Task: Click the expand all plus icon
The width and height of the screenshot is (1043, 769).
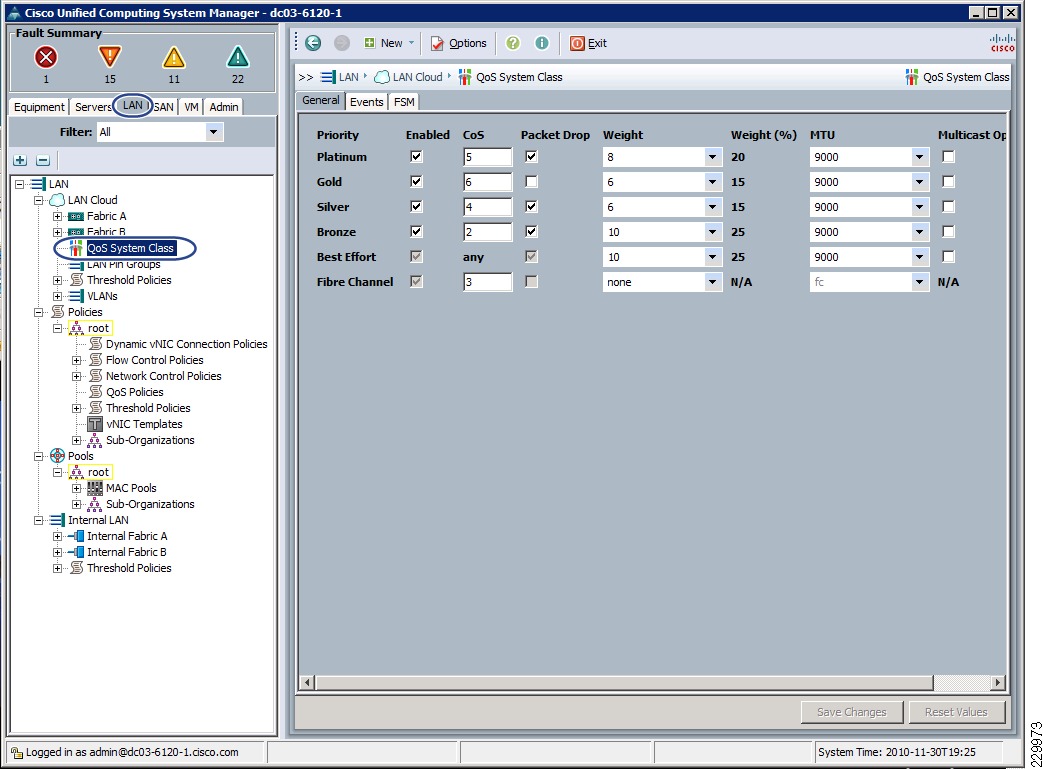Action: pos(20,160)
